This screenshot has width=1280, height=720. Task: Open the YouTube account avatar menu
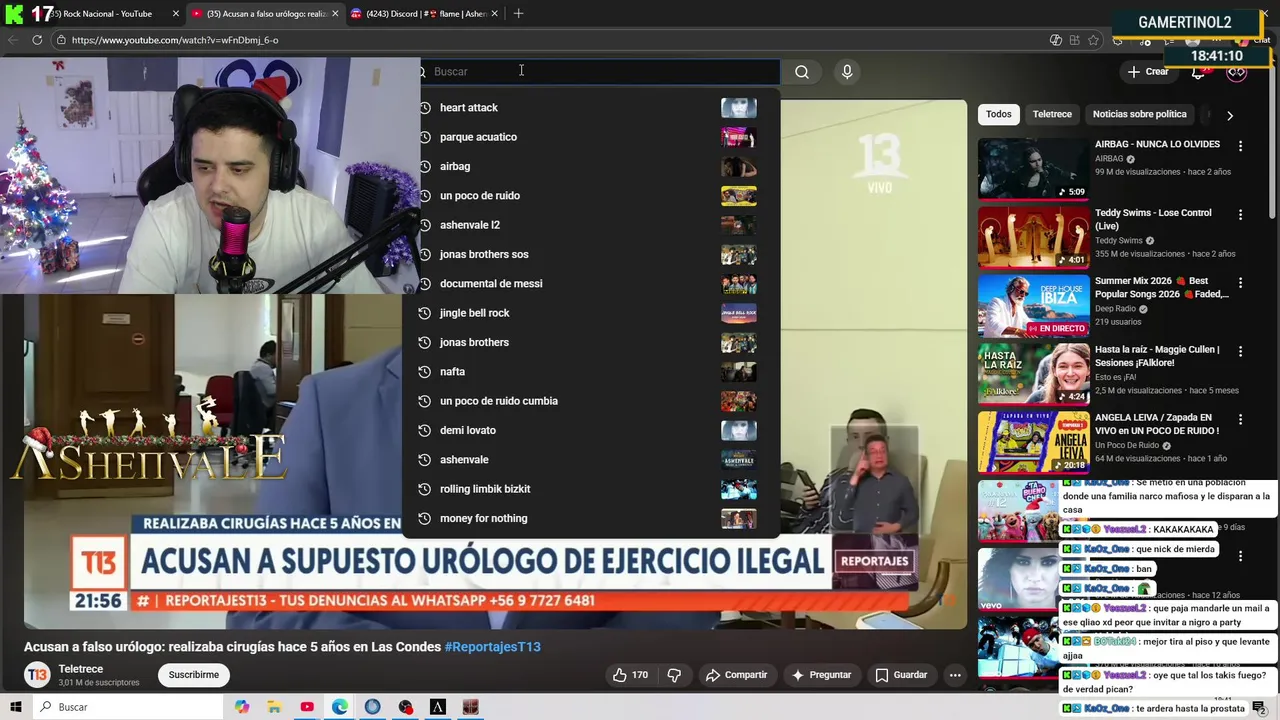click(x=1237, y=72)
